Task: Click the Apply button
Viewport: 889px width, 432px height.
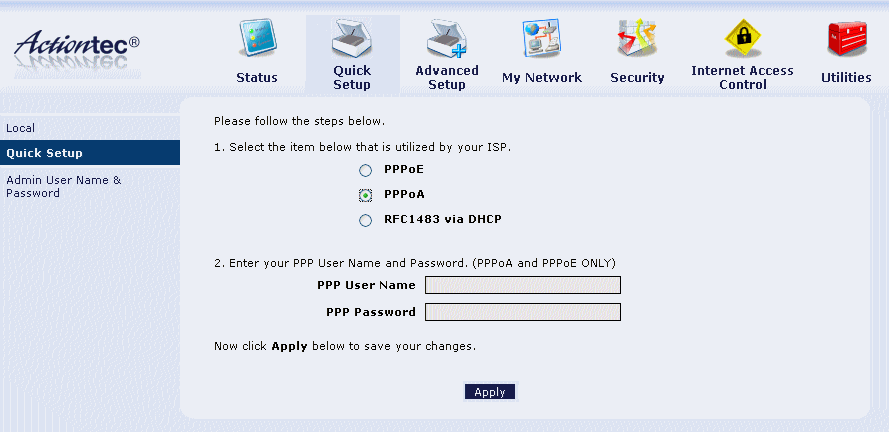Action: pyautogui.click(x=490, y=392)
